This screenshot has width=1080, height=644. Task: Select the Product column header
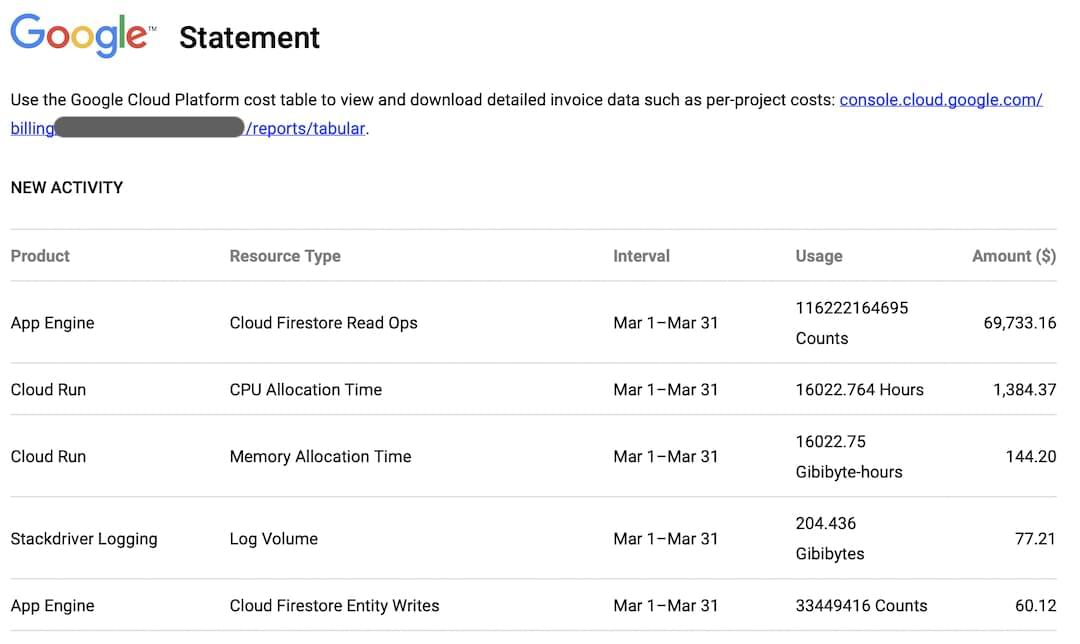click(x=40, y=256)
